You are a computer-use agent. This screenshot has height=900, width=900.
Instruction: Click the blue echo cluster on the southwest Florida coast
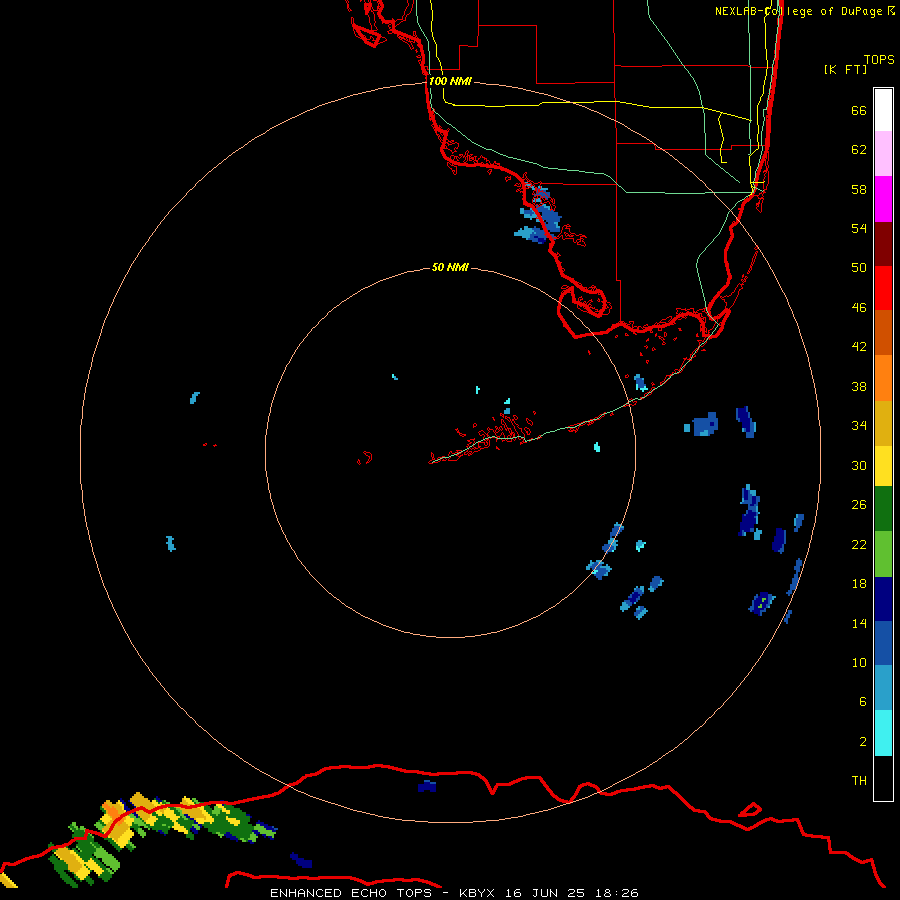coord(537,215)
